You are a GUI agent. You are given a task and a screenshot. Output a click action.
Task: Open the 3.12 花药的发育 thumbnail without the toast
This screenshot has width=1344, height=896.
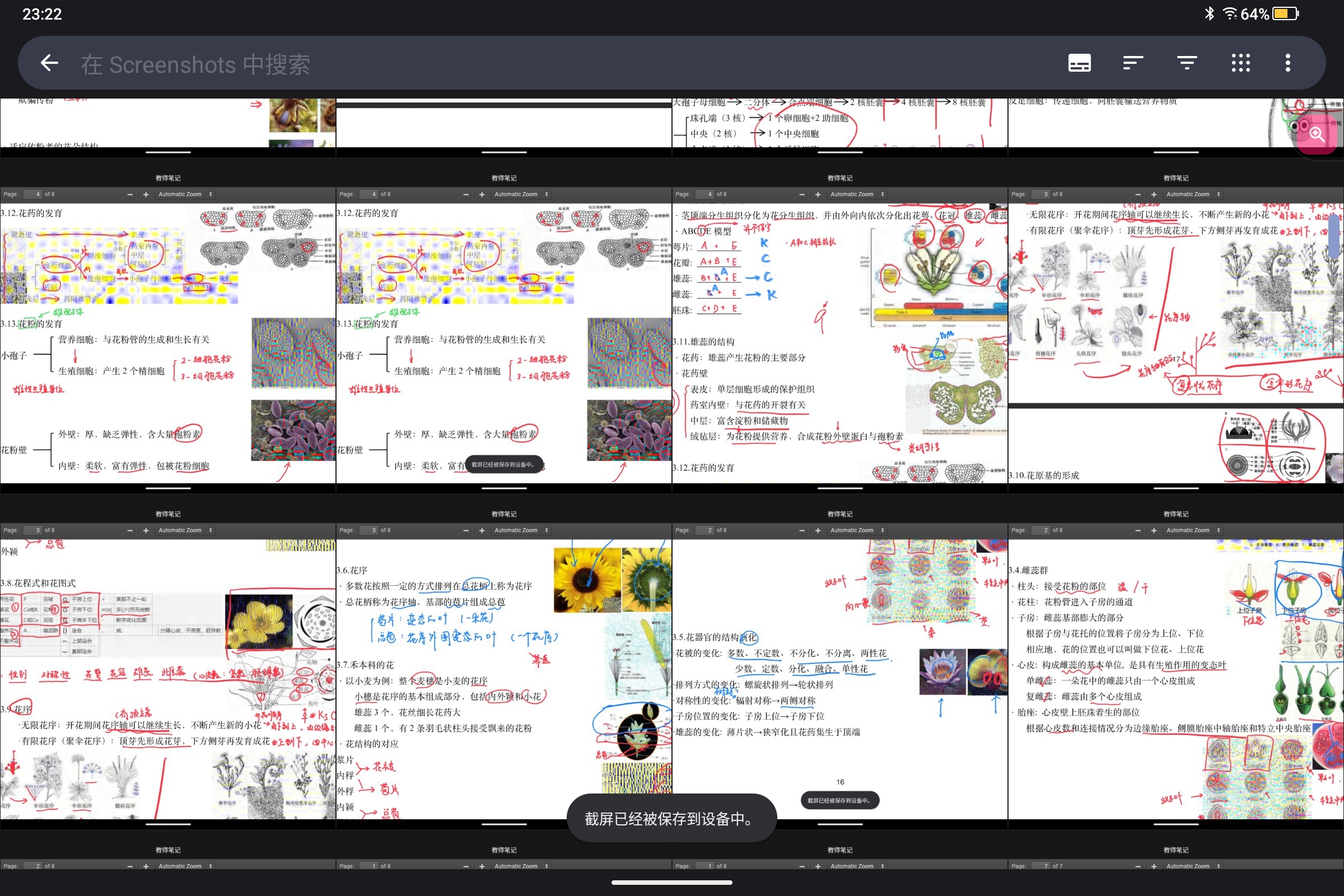pyautogui.click(x=168, y=326)
